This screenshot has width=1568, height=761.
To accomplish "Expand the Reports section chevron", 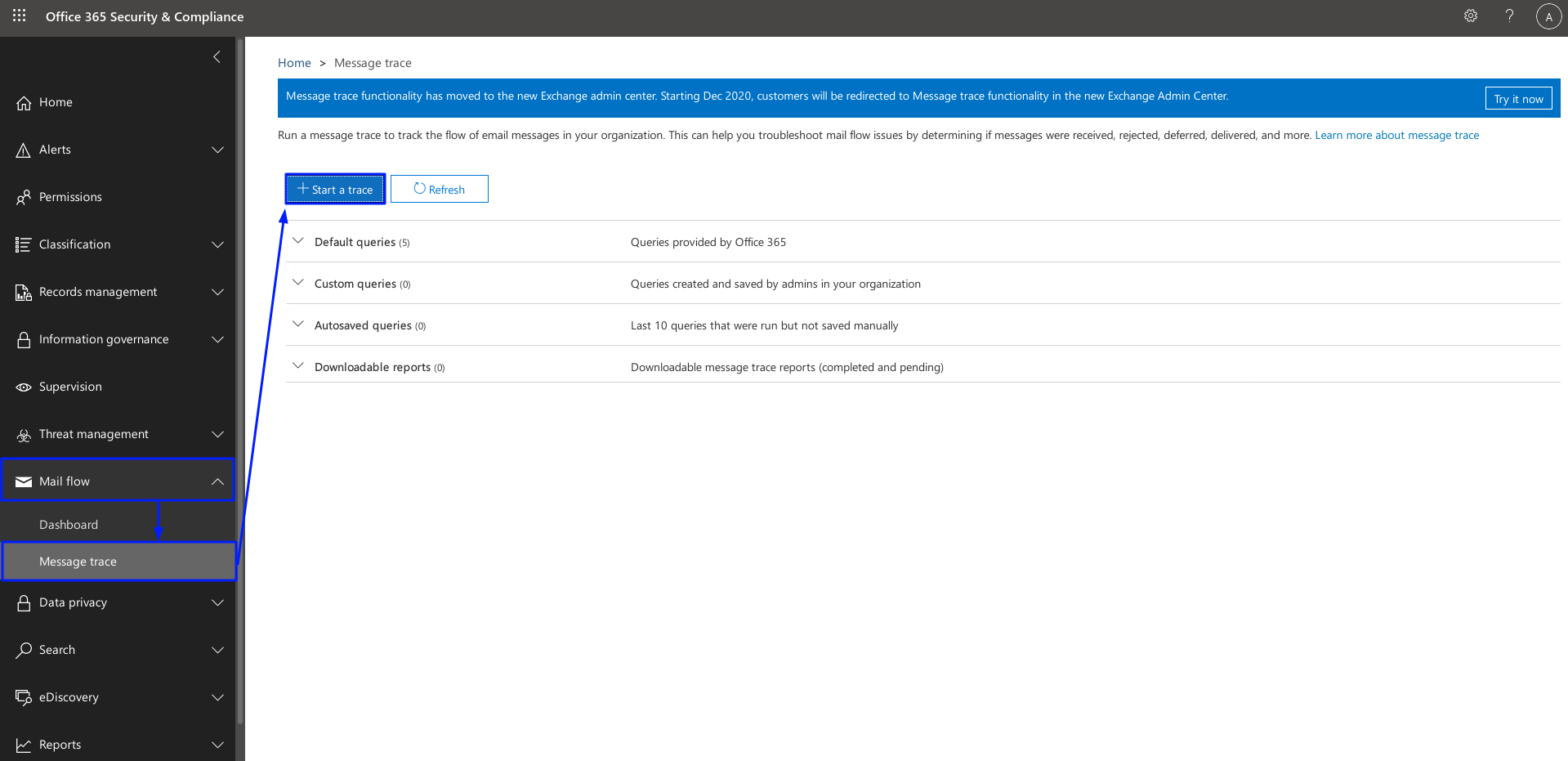I will [x=217, y=745].
